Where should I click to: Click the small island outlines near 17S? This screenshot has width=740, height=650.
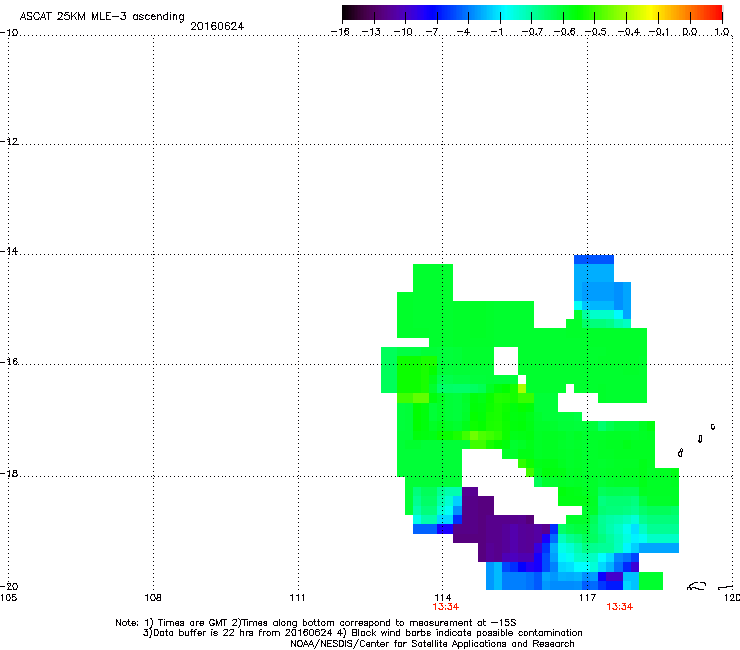[697, 440]
